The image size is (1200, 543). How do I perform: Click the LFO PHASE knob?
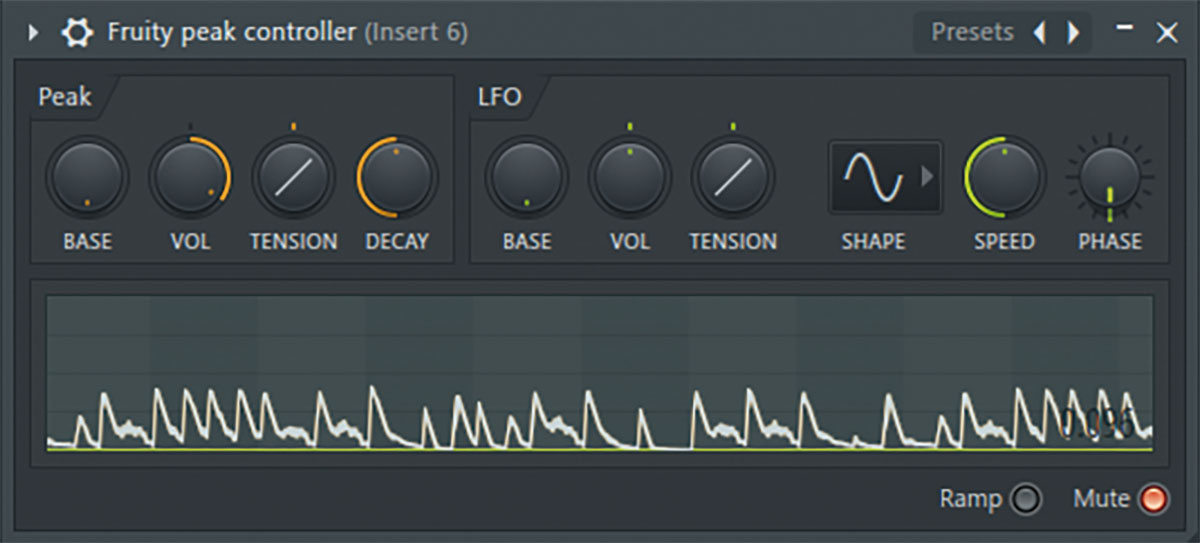pos(1110,178)
